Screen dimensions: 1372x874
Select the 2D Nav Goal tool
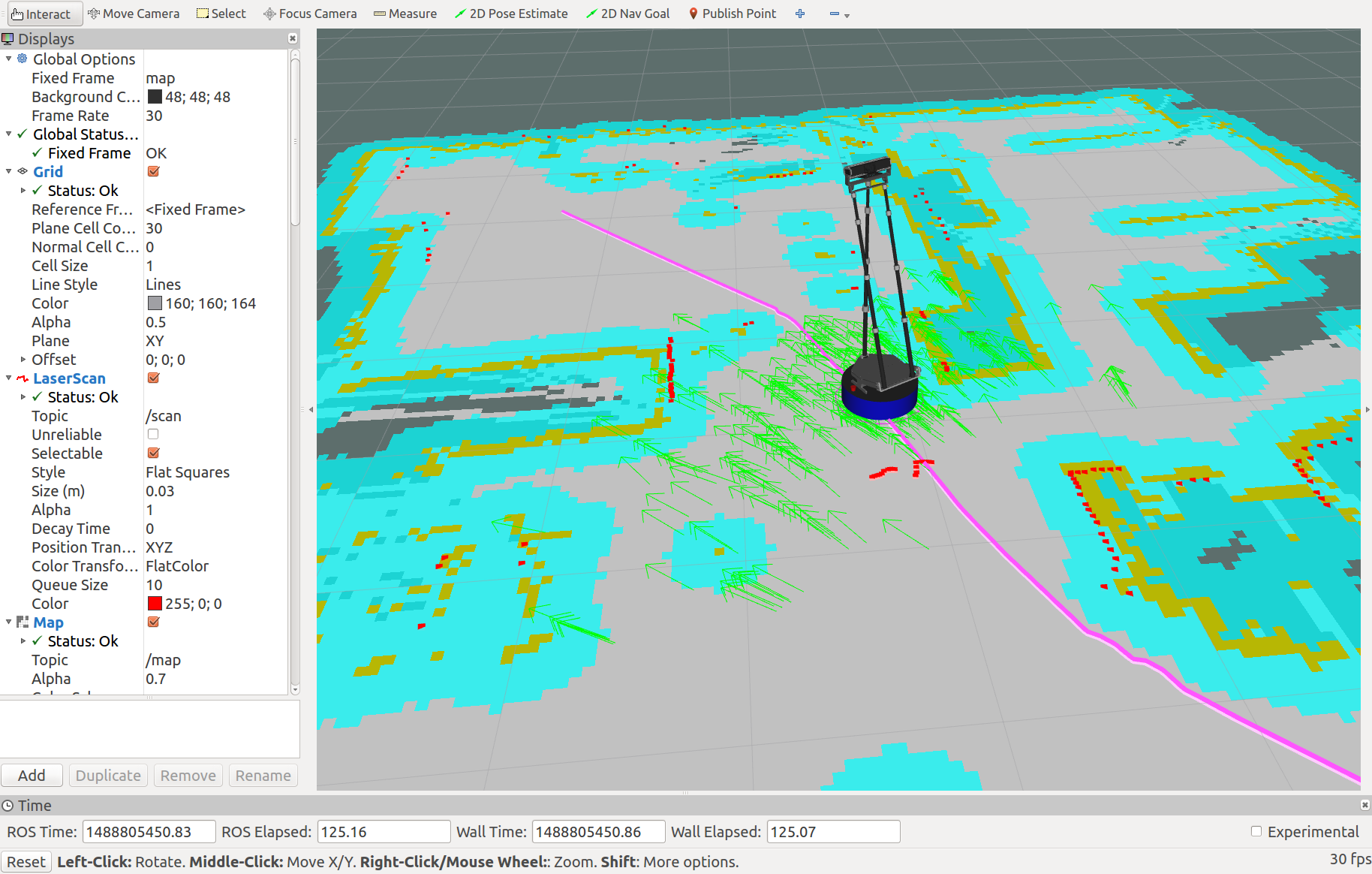click(628, 14)
